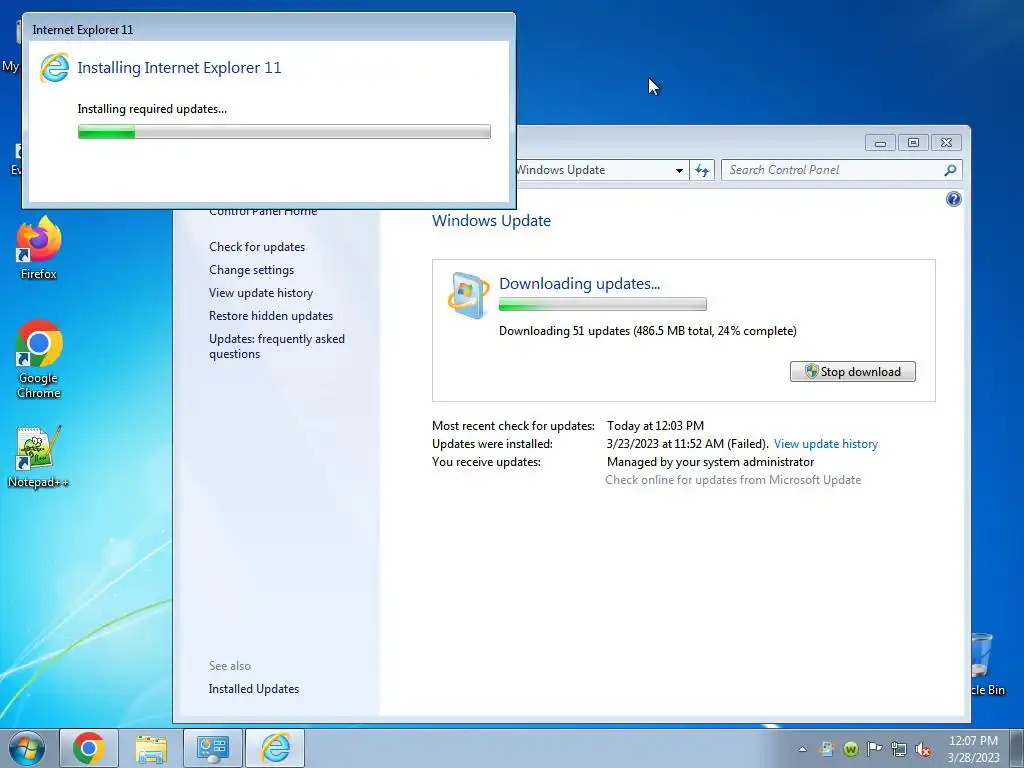Click Check online for updates from Microsoft Update
Screen dimensions: 1024x768
point(733,480)
